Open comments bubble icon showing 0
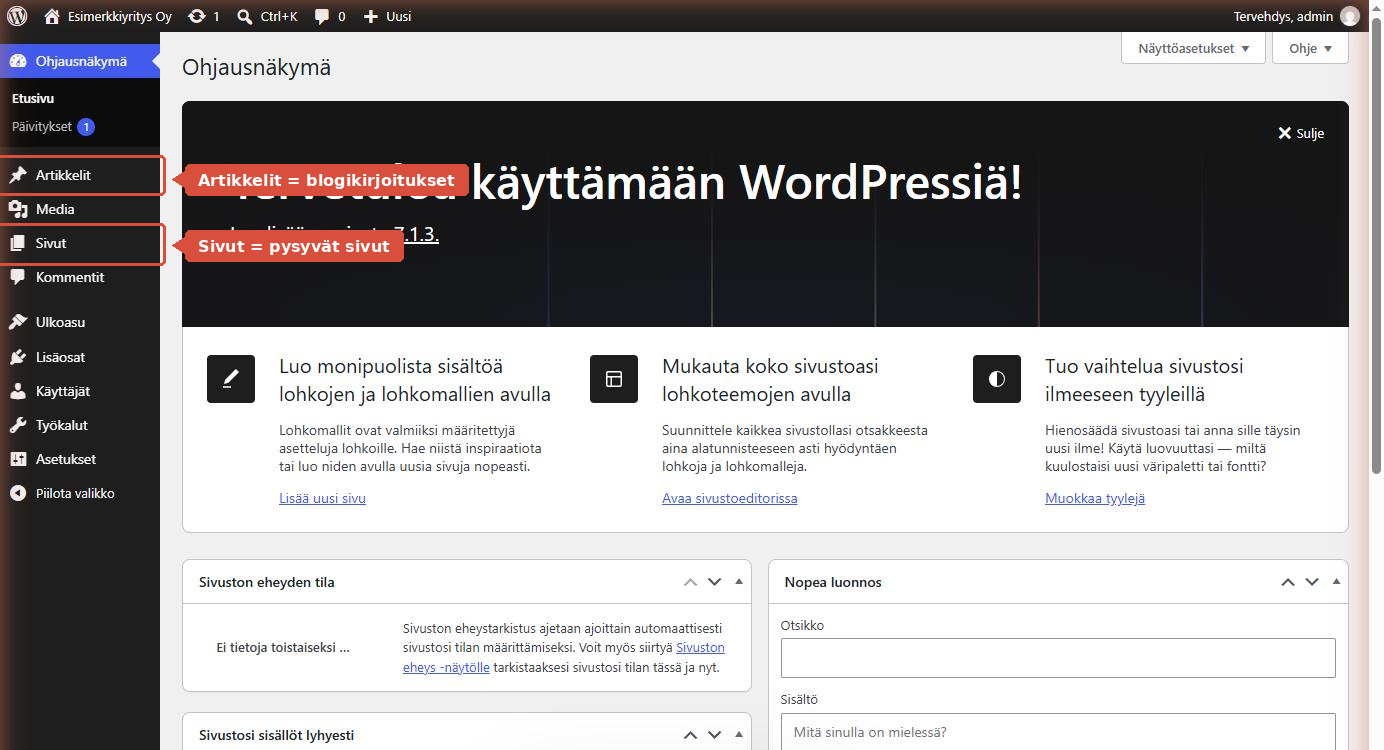Screen dimensions: 1384x750 [322, 16]
